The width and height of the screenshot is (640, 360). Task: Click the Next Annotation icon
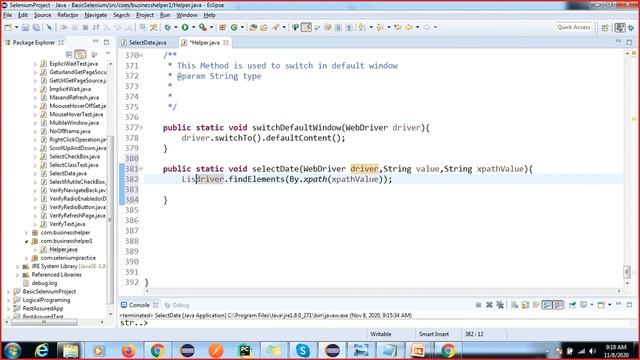(362, 27)
